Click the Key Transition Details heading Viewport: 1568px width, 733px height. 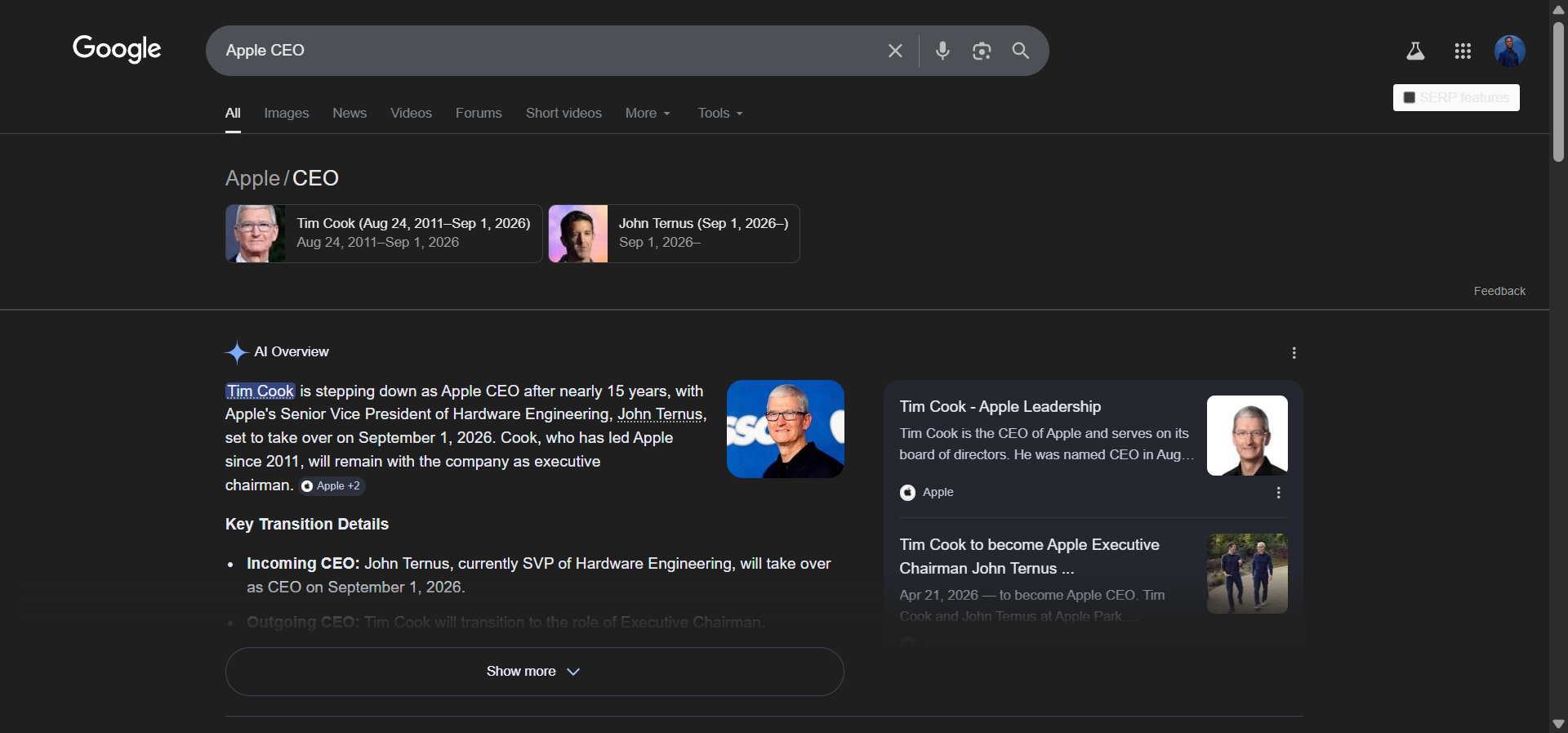307,525
